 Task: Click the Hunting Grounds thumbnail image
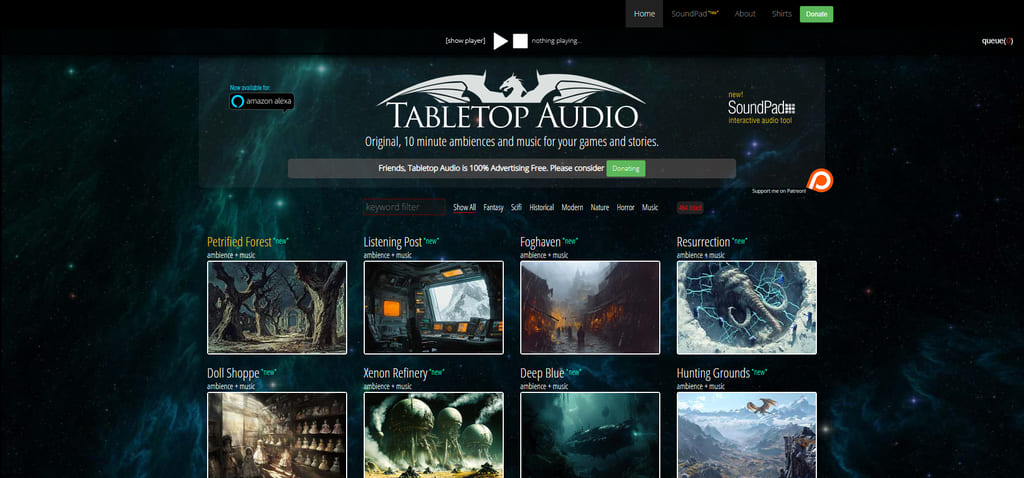tap(746, 435)
